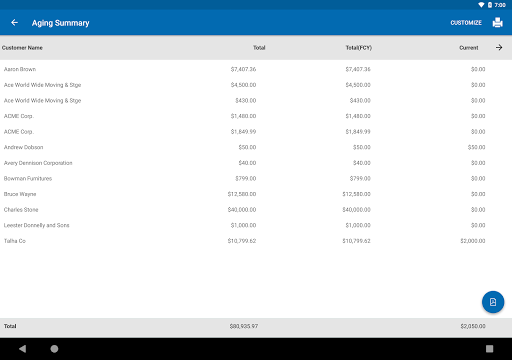Image resolution: width=512 pixels, height=360 pixels.
Task: Tap Bowman Furnitures entry
Action: click(256, 178)
